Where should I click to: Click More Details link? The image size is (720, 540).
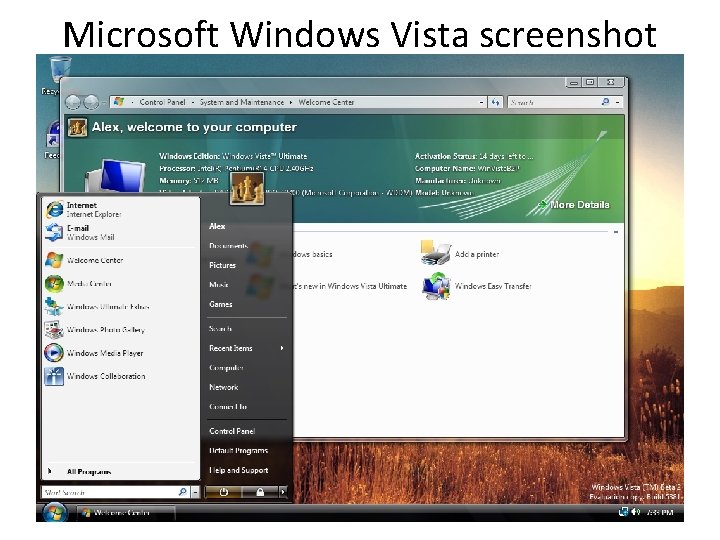tap(579, 205)
